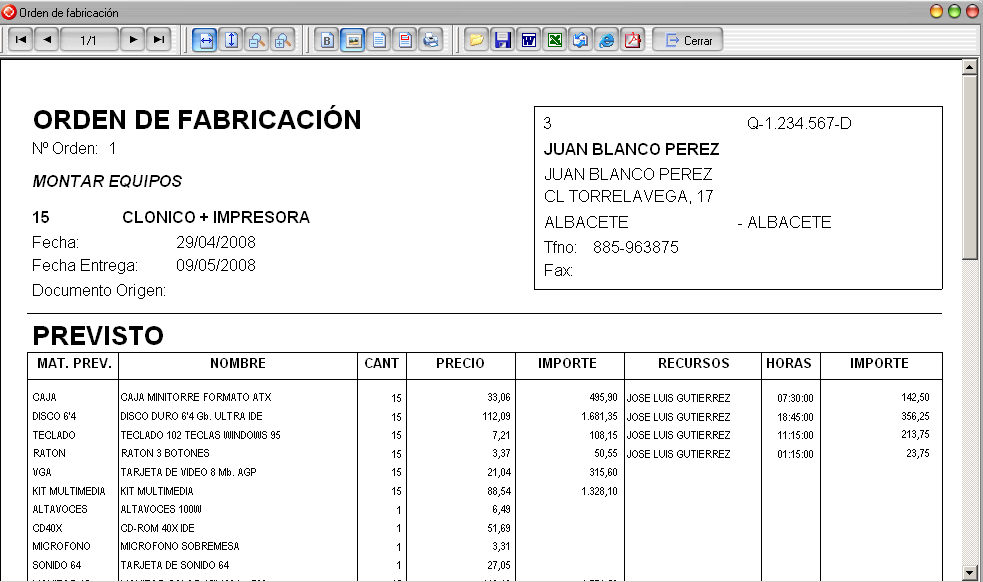Go to the next page
983x582 pixels.
132,41
